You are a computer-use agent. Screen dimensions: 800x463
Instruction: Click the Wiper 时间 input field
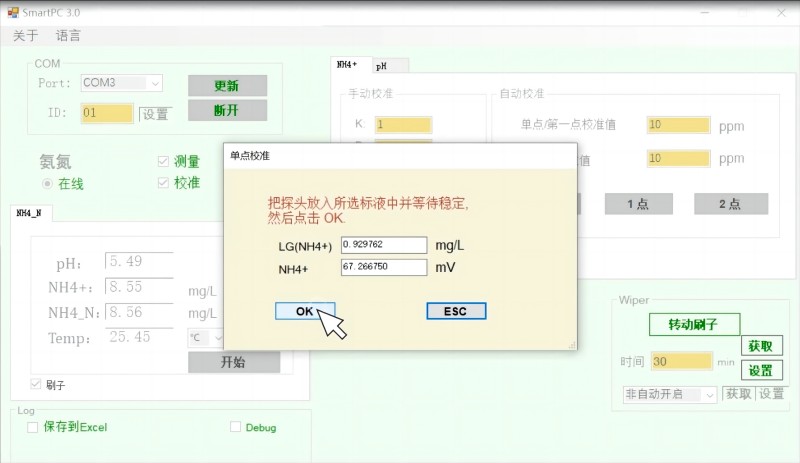[x=682, y=361]
